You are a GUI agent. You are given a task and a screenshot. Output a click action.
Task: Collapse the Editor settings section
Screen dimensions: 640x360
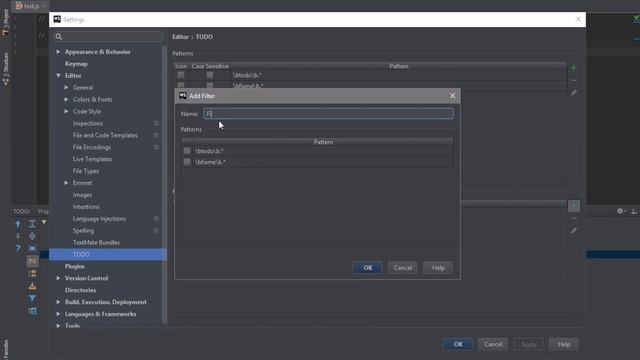pyautogui.click(x=58, y=76)
